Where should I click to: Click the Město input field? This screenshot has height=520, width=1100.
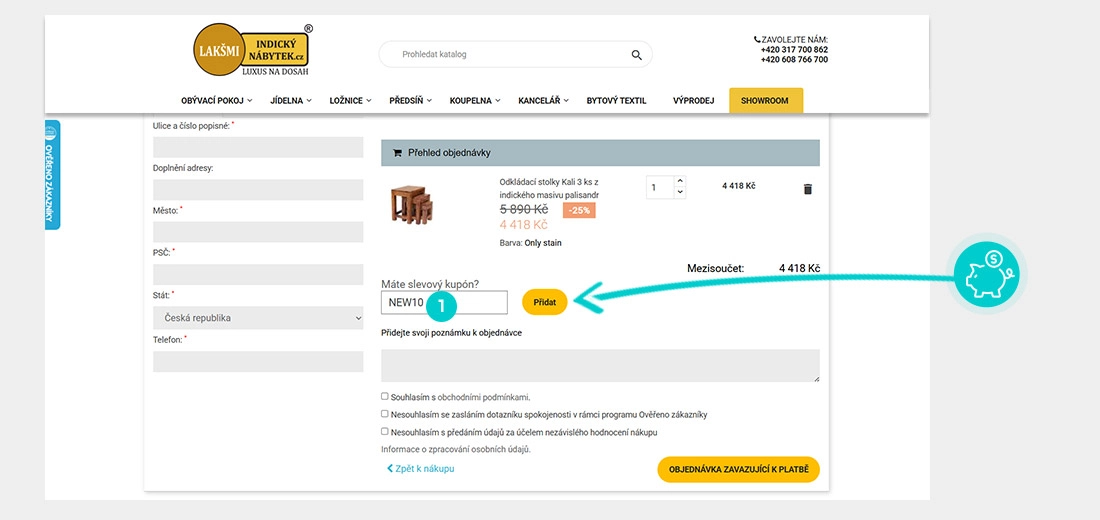click(x=258, y=232)
